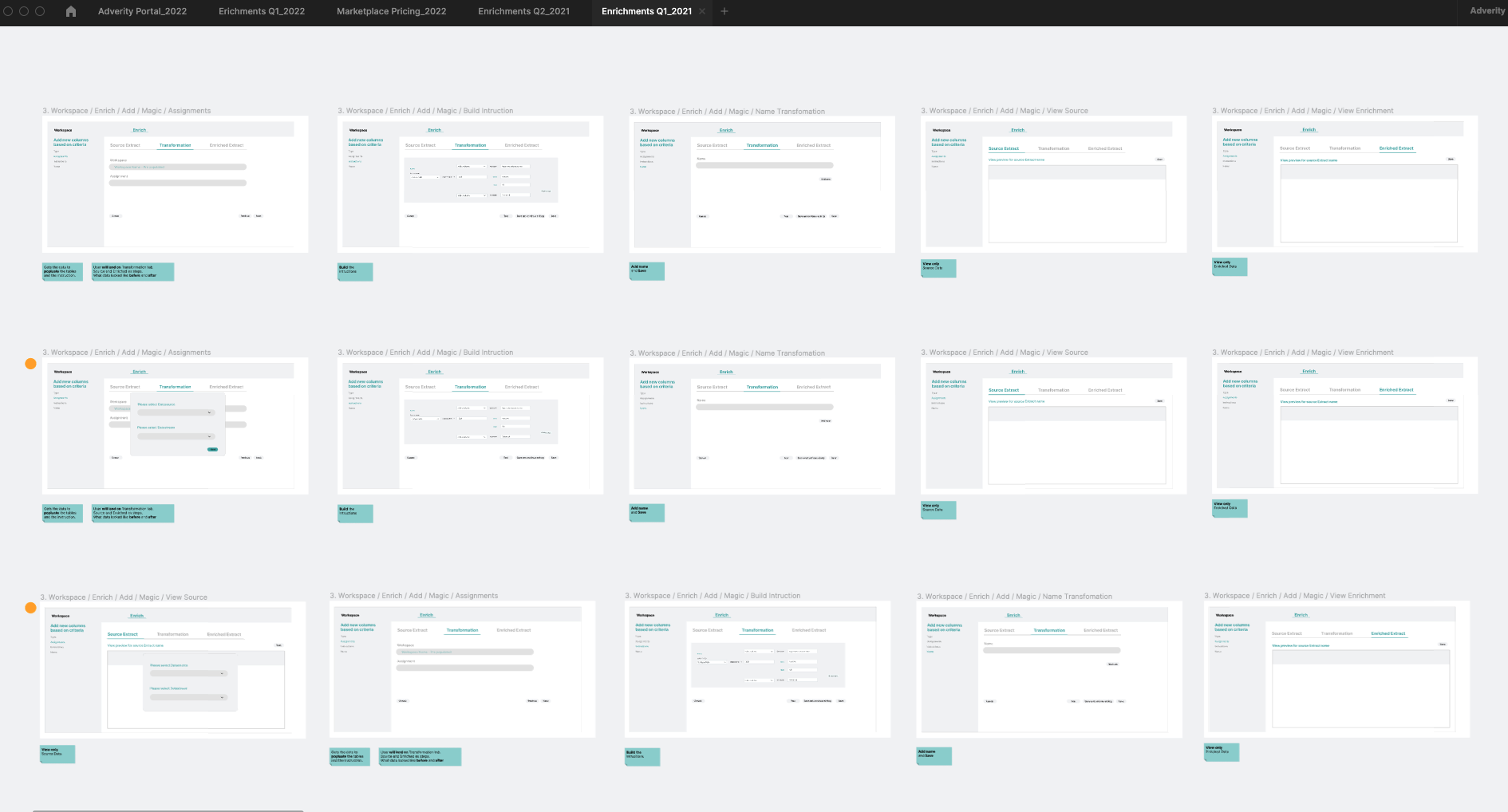Open second dropdown in bottom-row View Source popup
The width and height of the screenshot is (1508, 812).
189,697
